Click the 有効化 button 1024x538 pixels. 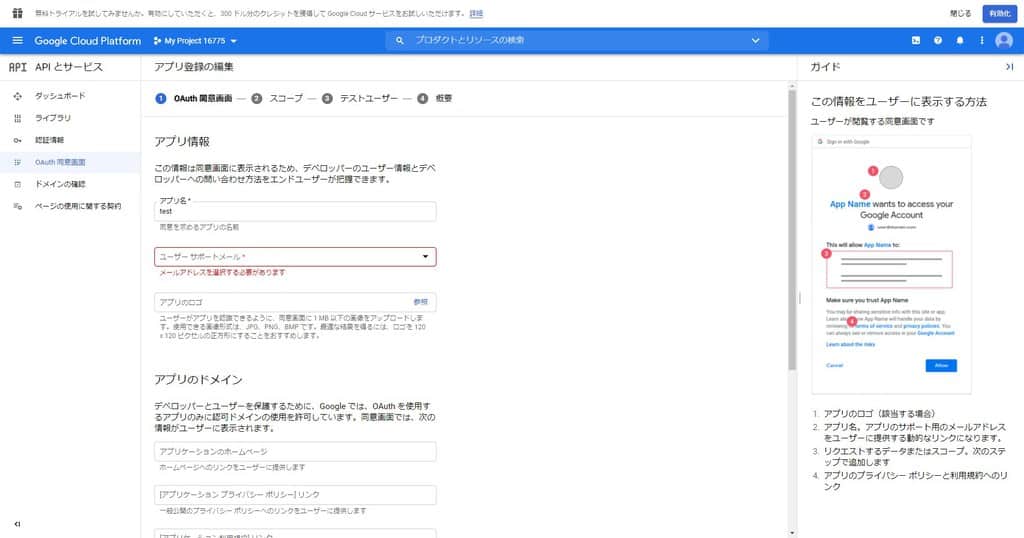1000,13
